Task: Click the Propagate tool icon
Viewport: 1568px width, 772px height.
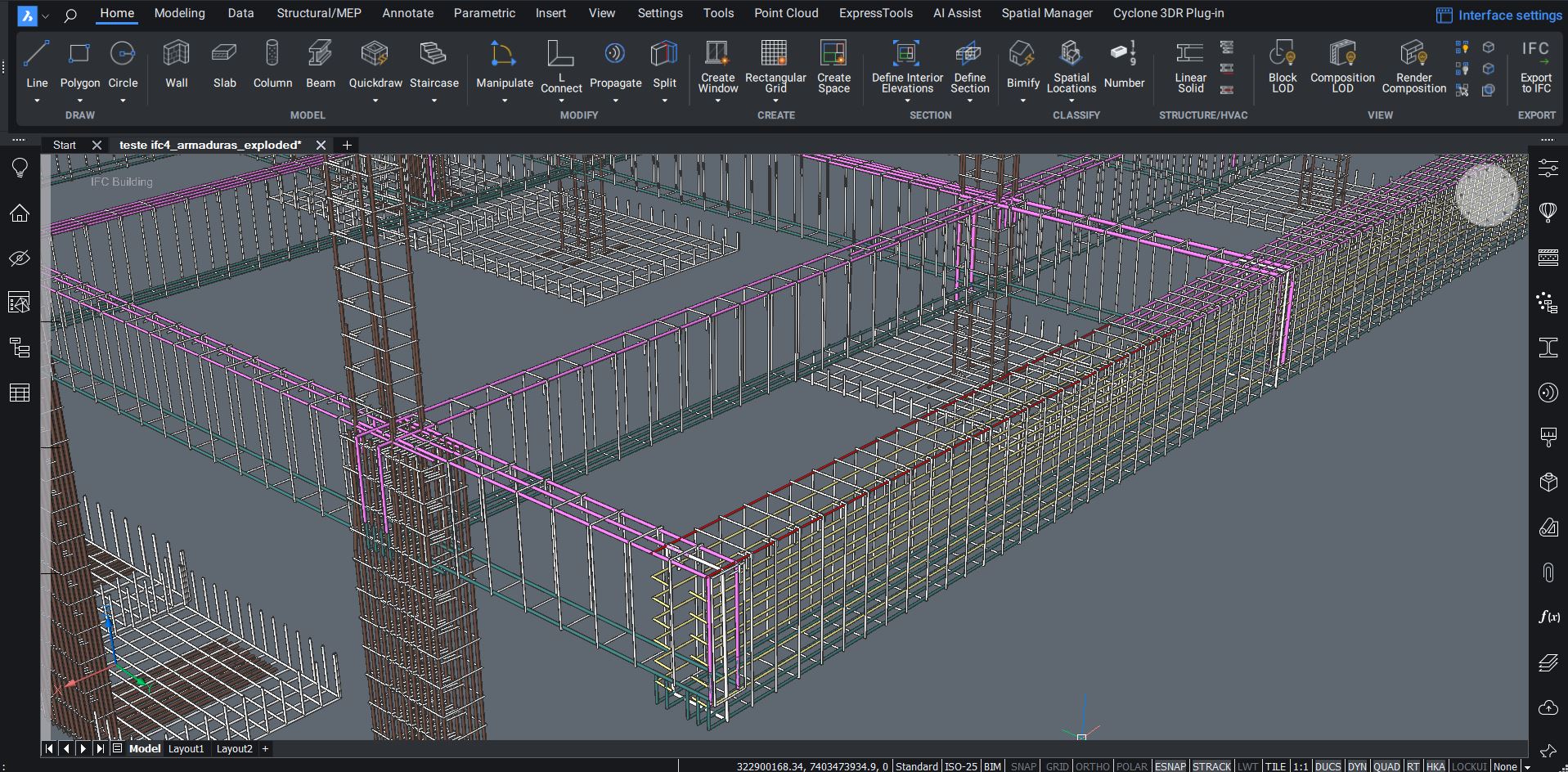Action: (x=615, y=54)
